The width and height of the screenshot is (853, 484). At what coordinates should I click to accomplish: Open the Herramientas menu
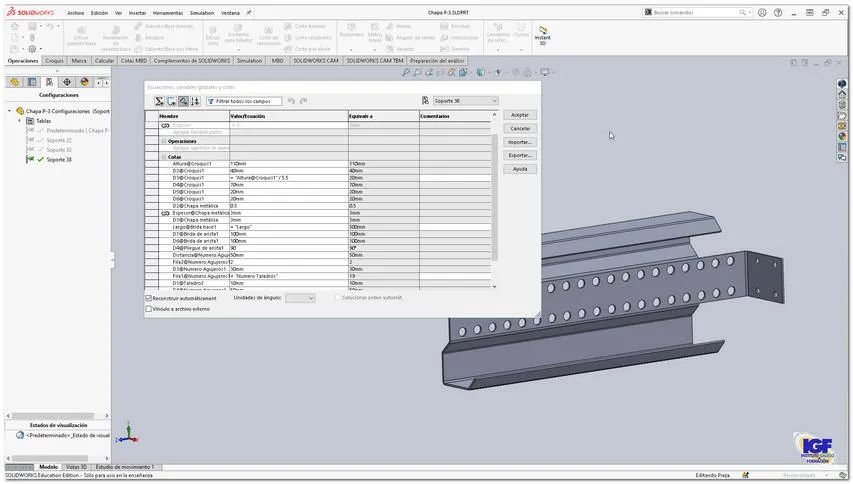[x=168, y=13]
